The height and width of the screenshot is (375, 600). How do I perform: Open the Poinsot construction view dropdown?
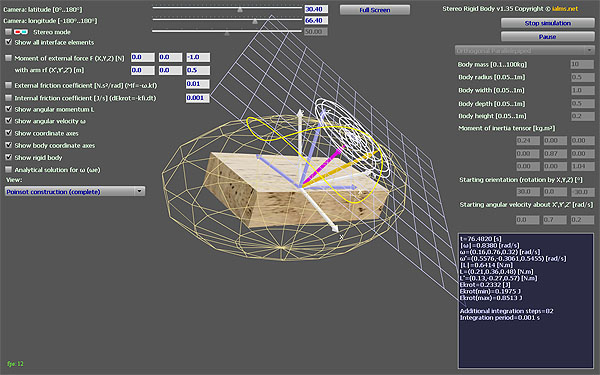click(x=75, y=191)
